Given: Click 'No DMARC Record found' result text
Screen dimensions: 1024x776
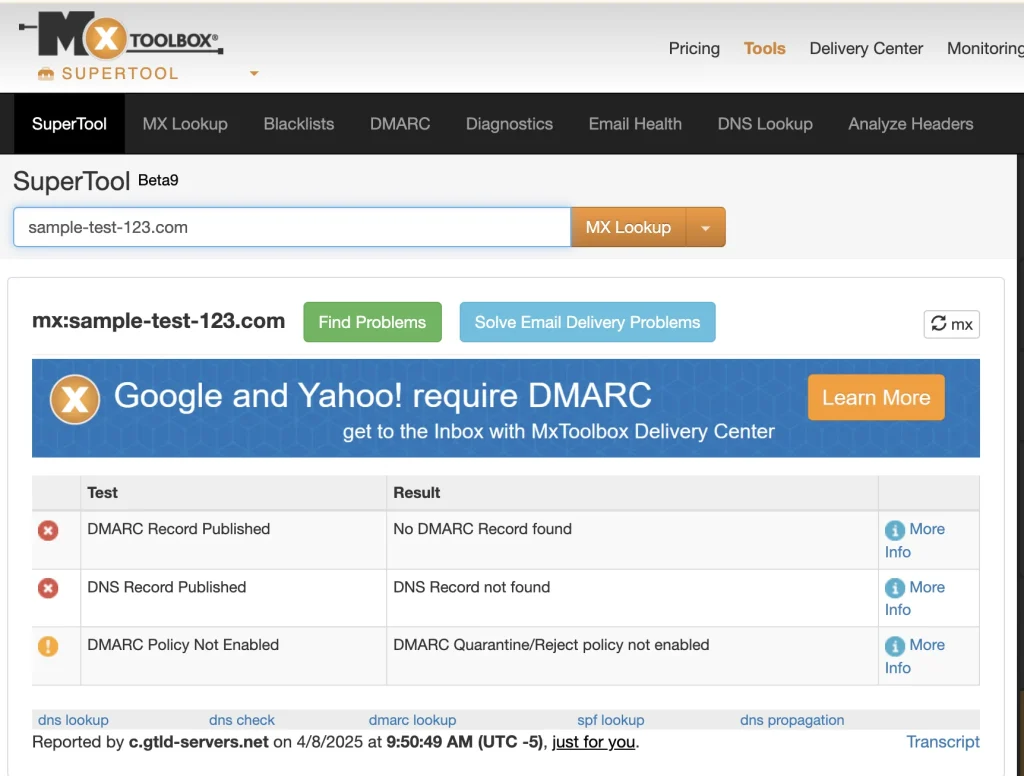Looking at the screenshot, I should tap(482, 528).
